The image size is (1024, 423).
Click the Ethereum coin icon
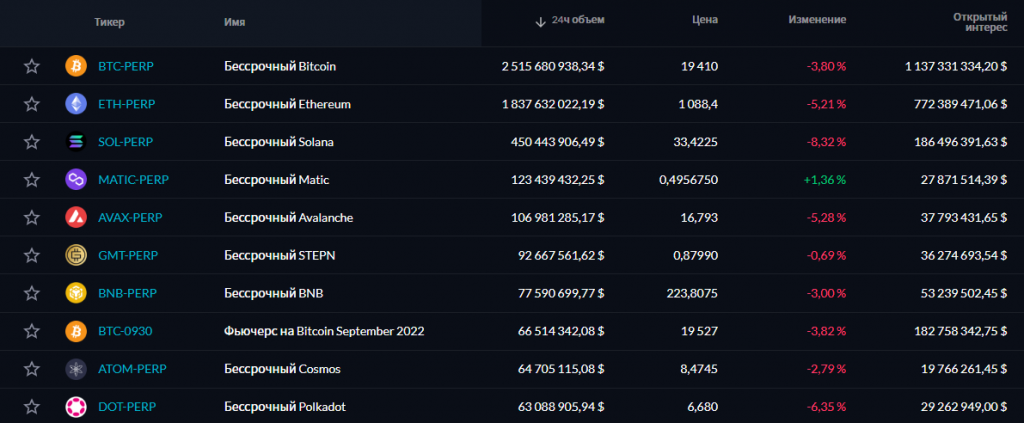[76, 104]
